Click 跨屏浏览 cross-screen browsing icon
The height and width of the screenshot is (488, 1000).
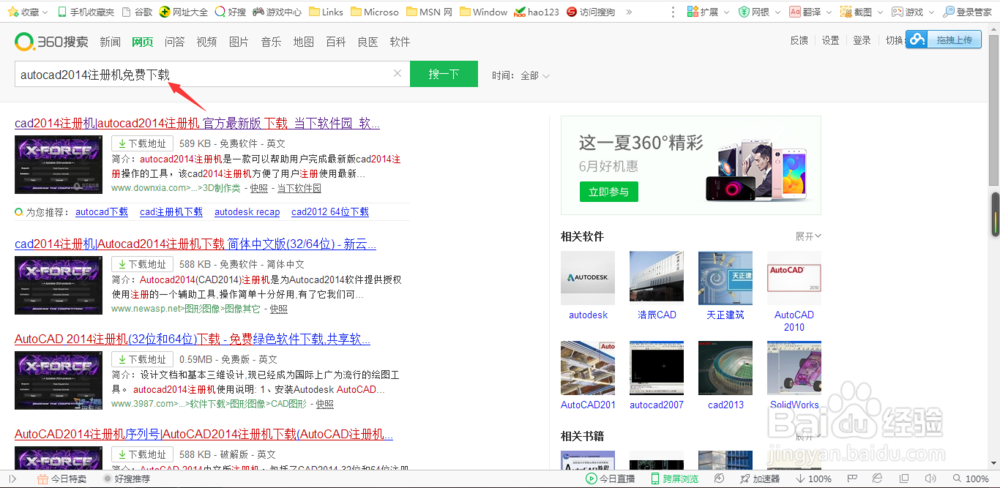(x=674, y=478)
